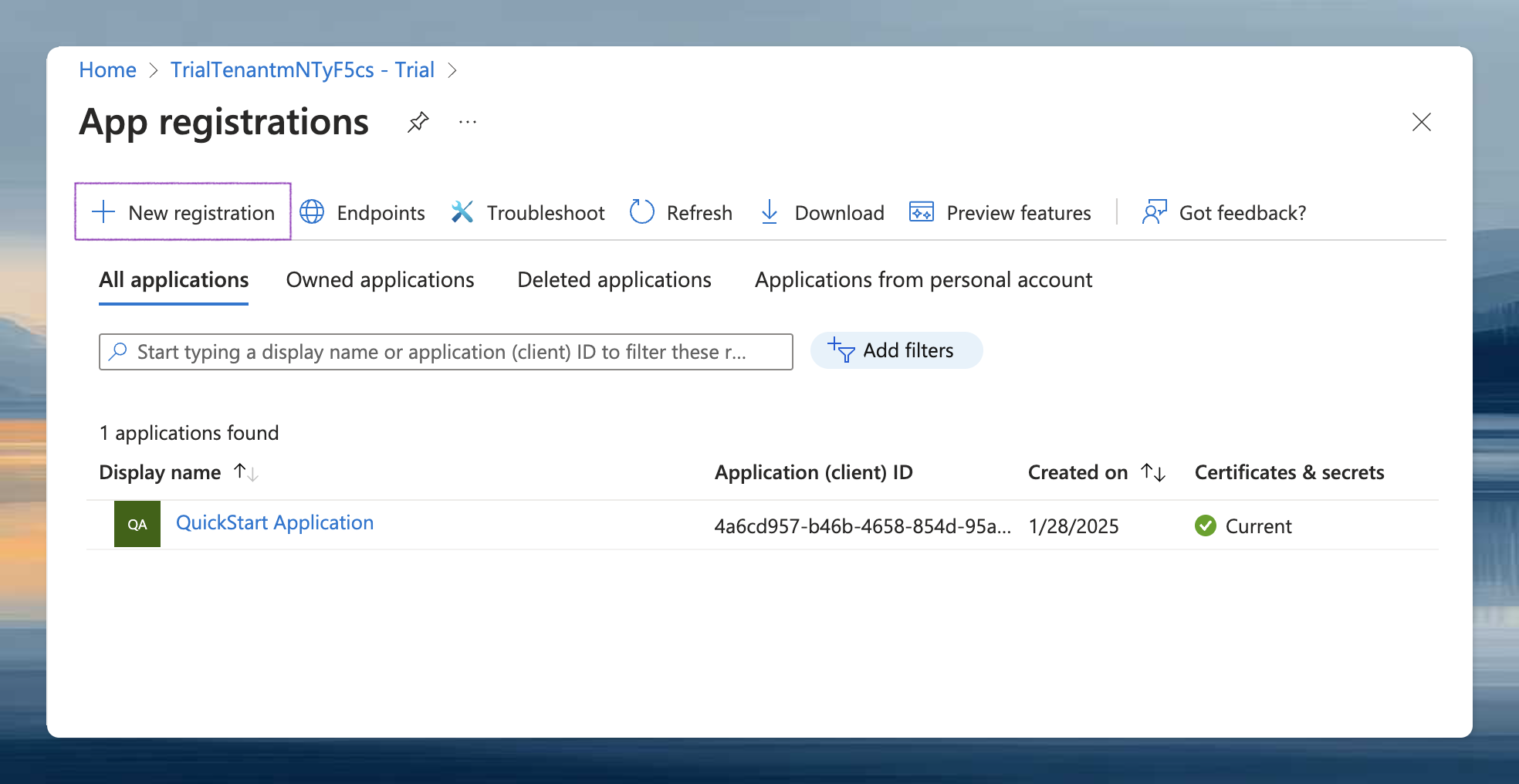Click the QA application avatar tile
The width and height of the screenshot is (1519, 784).
[137, 524]
